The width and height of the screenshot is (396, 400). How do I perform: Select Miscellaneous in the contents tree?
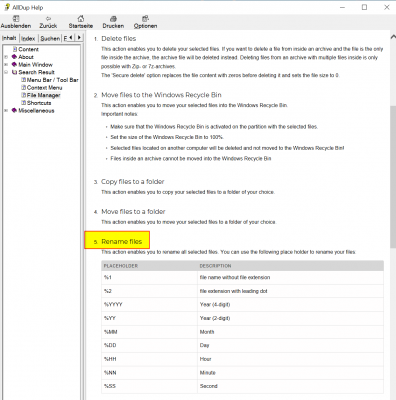(36, 110)
